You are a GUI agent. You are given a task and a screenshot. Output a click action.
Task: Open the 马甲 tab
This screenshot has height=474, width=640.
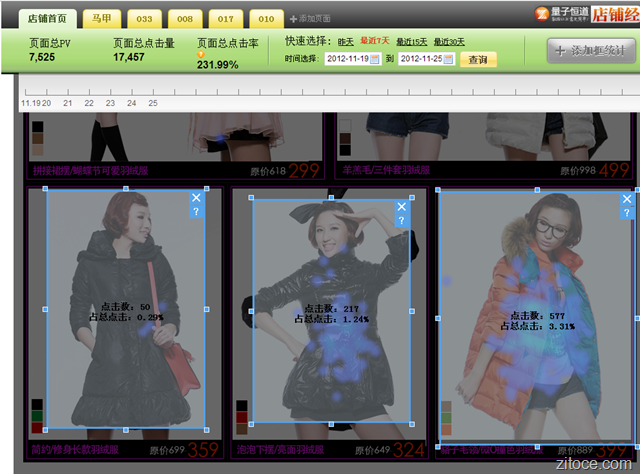tap(100, 18)
